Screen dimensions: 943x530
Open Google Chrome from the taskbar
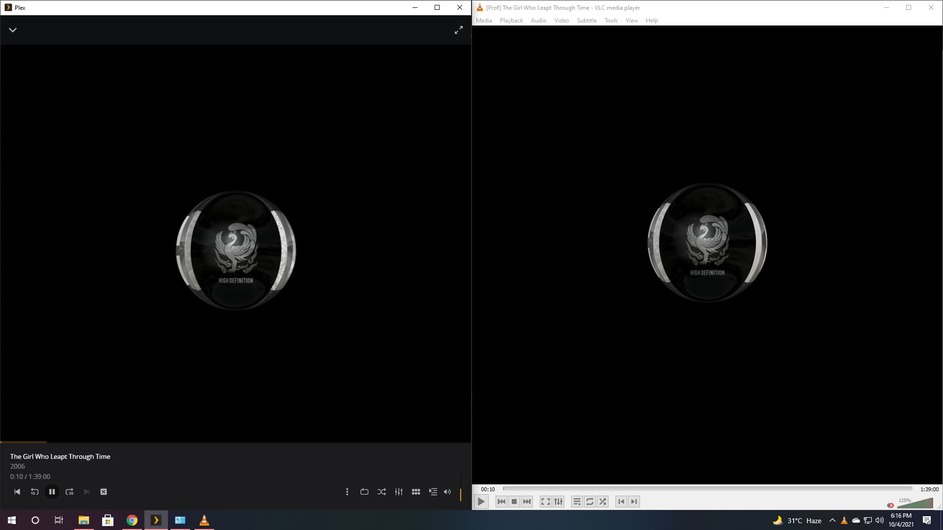(132, 520)
